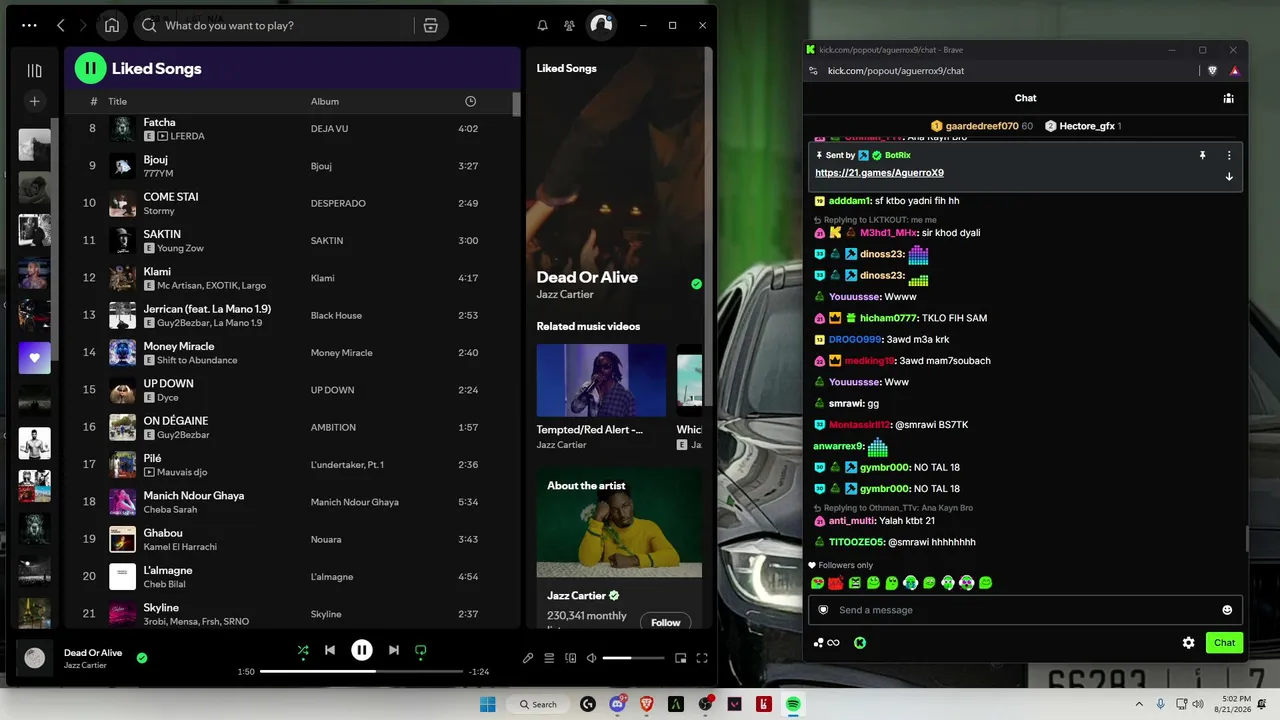The height and width of the screenshot is (720, 1280).
Task: Go to Spotify Home
Action: coord(112,25)
